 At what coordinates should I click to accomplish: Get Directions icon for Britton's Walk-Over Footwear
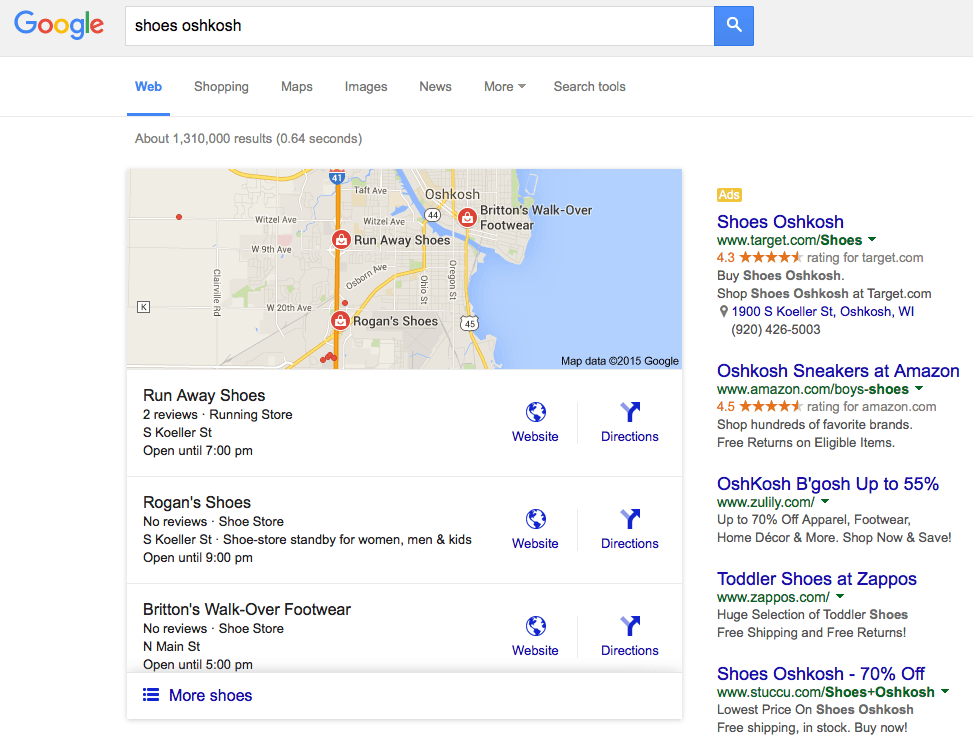coord(630,626)
